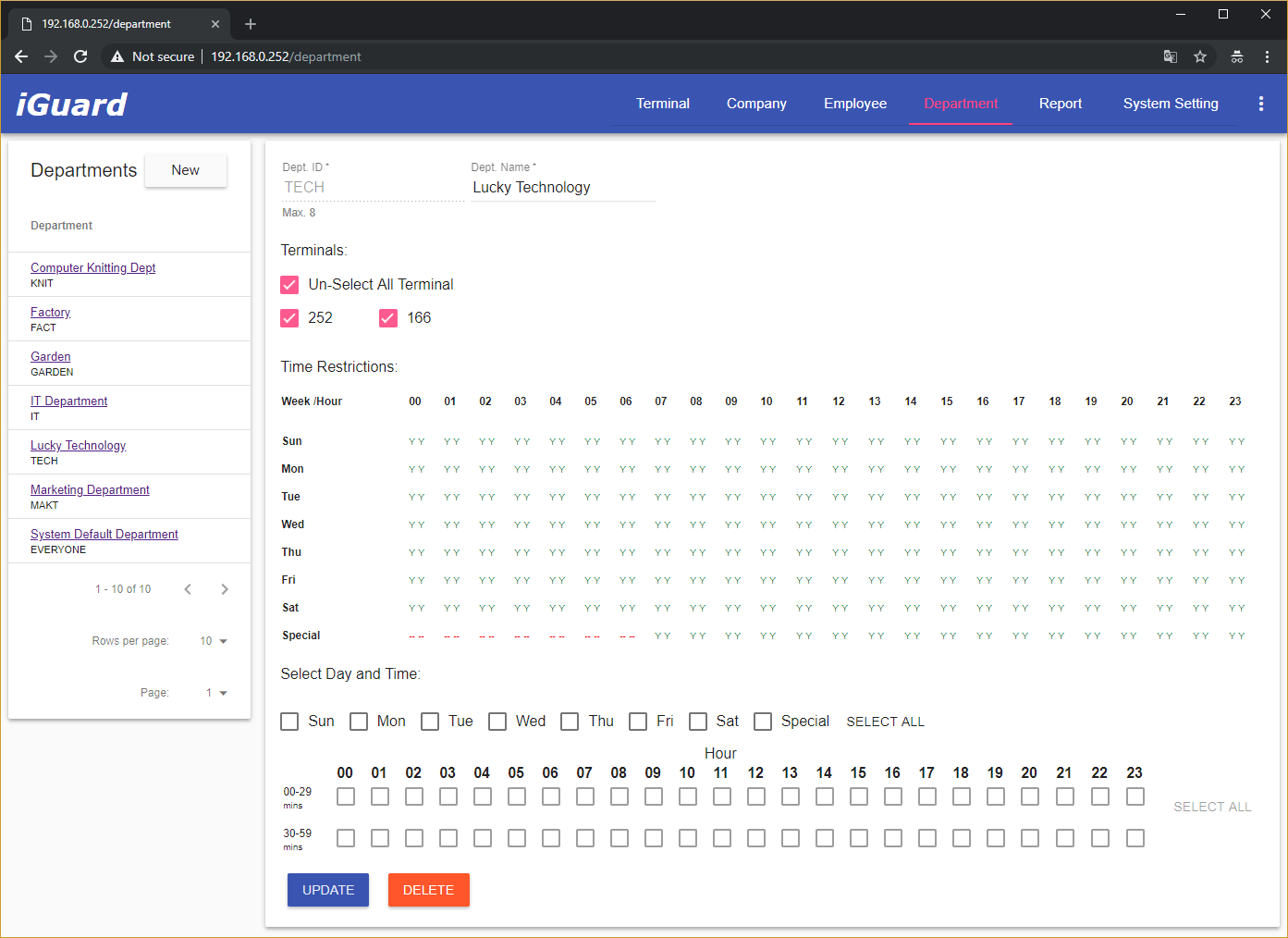Screen dimensions: 1288x938
Task: Click SELECT ALL for hours
Action: click(x=1212, y=807)
